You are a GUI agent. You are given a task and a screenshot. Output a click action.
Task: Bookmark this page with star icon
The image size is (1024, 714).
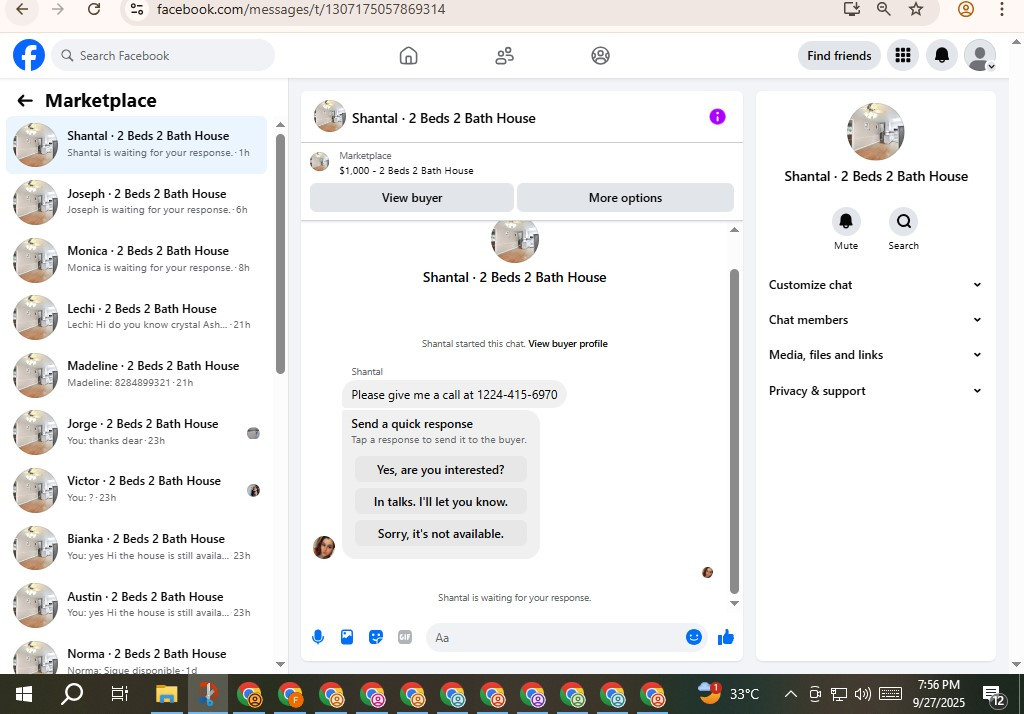click(x=916, y=9)
